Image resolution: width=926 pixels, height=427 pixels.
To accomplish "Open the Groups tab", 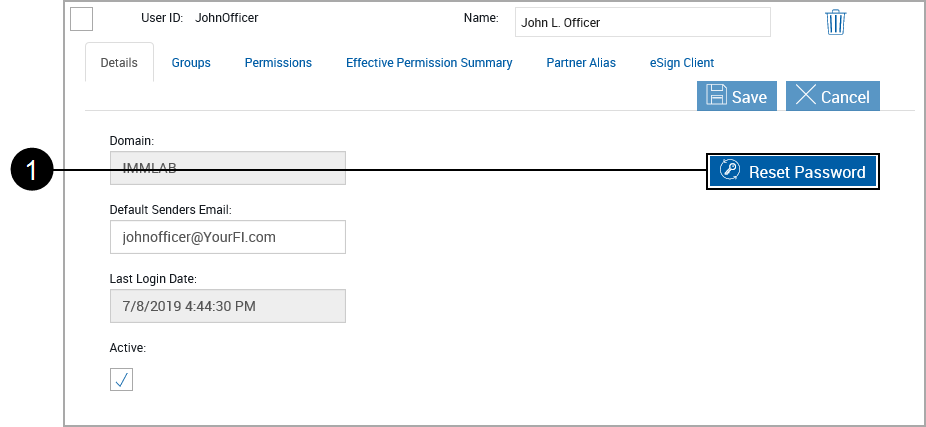I will click(191, 62).
